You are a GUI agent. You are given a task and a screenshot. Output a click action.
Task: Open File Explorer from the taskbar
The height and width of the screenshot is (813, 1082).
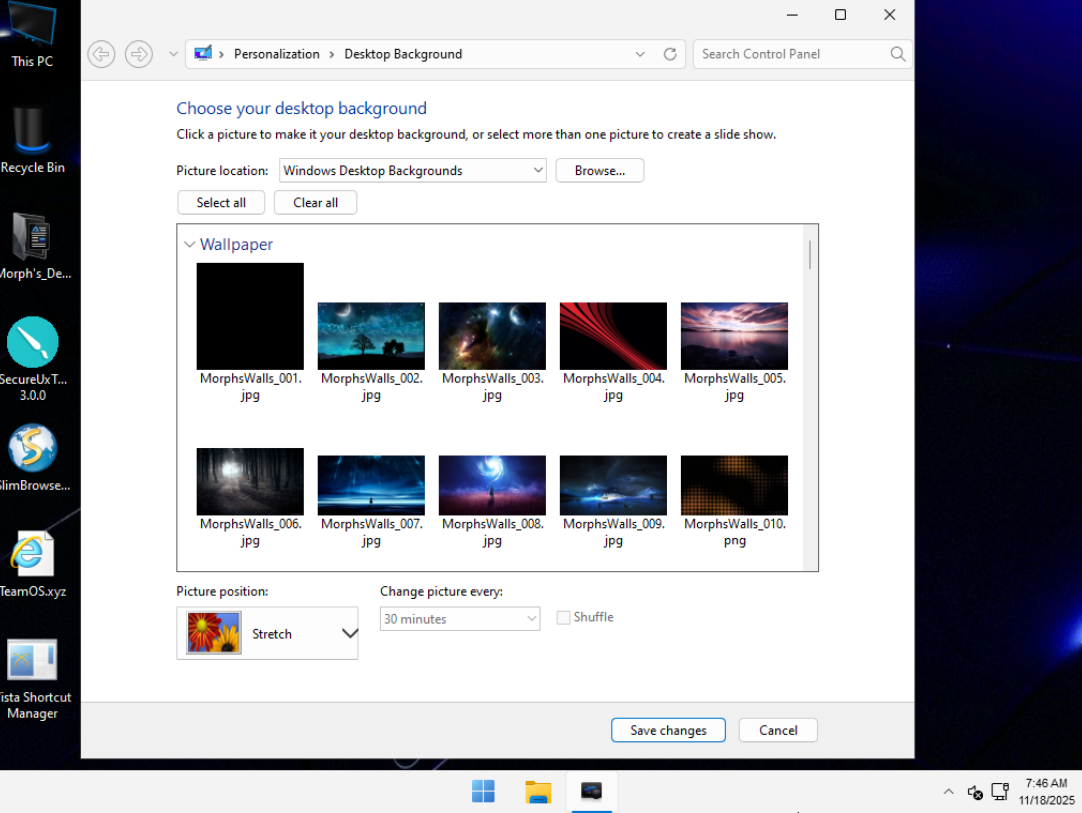[x=538, y=791]
